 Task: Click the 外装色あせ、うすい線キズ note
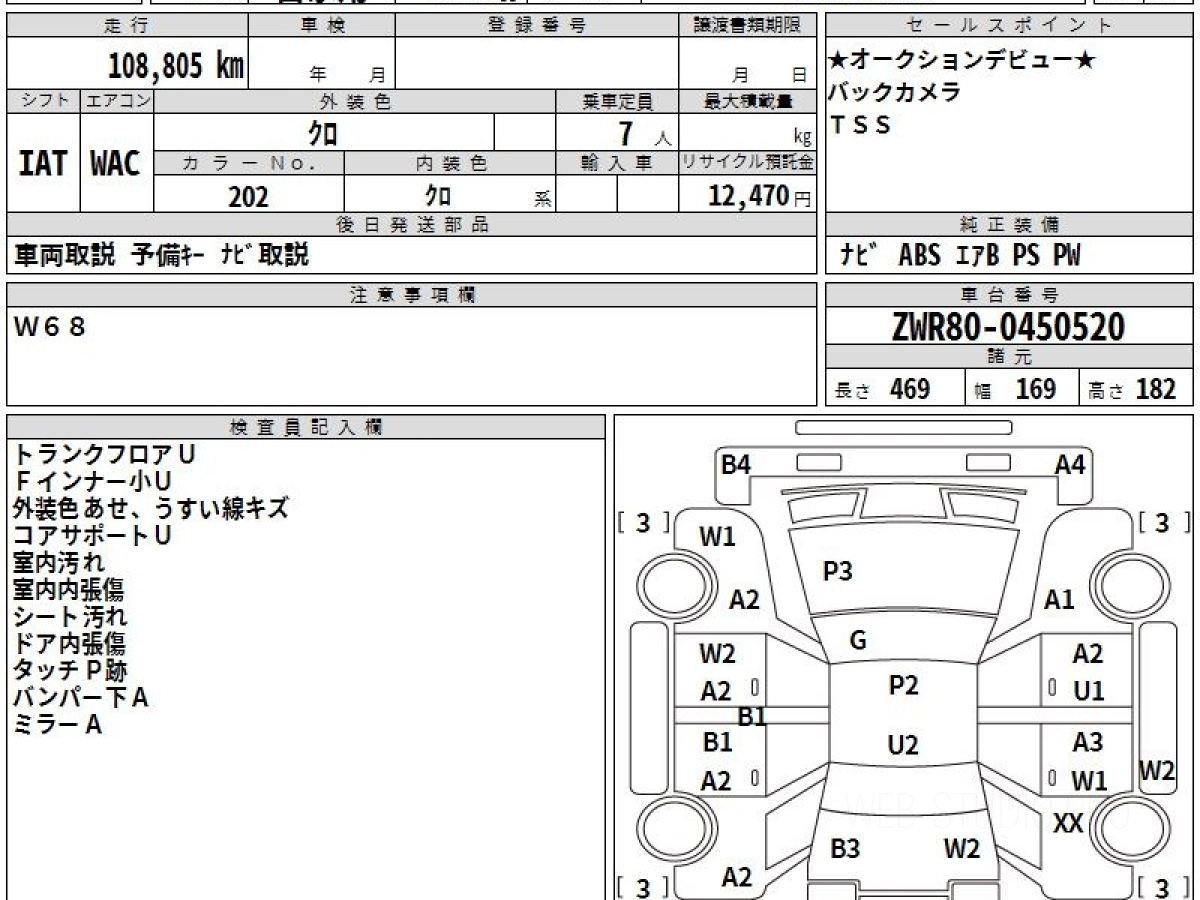[x=151, y=508]
